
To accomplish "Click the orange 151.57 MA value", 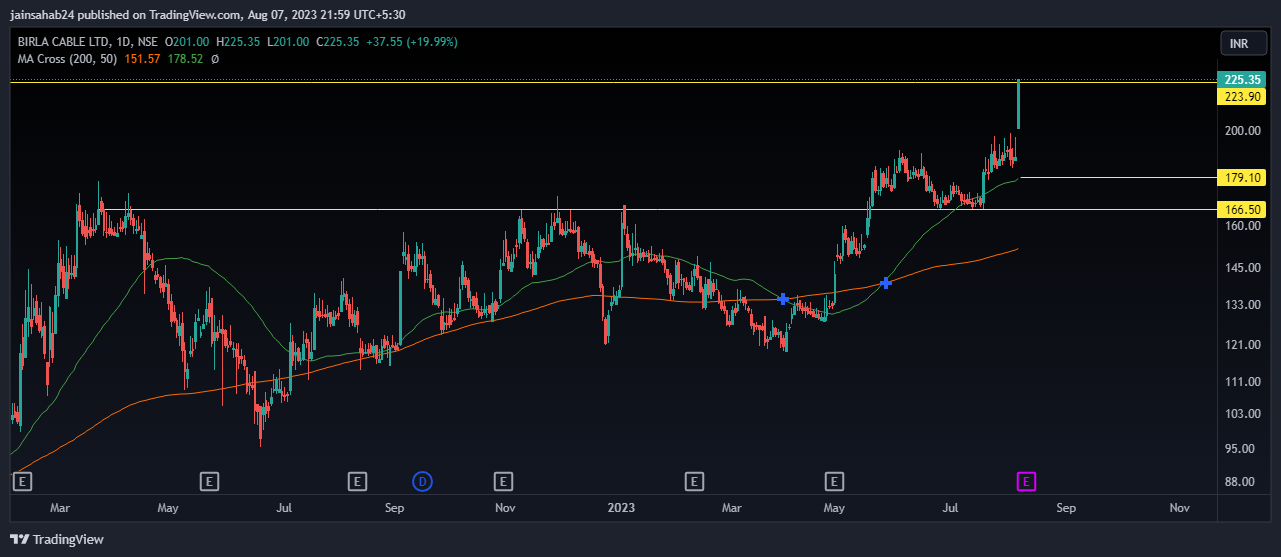I will coord(142,59).
